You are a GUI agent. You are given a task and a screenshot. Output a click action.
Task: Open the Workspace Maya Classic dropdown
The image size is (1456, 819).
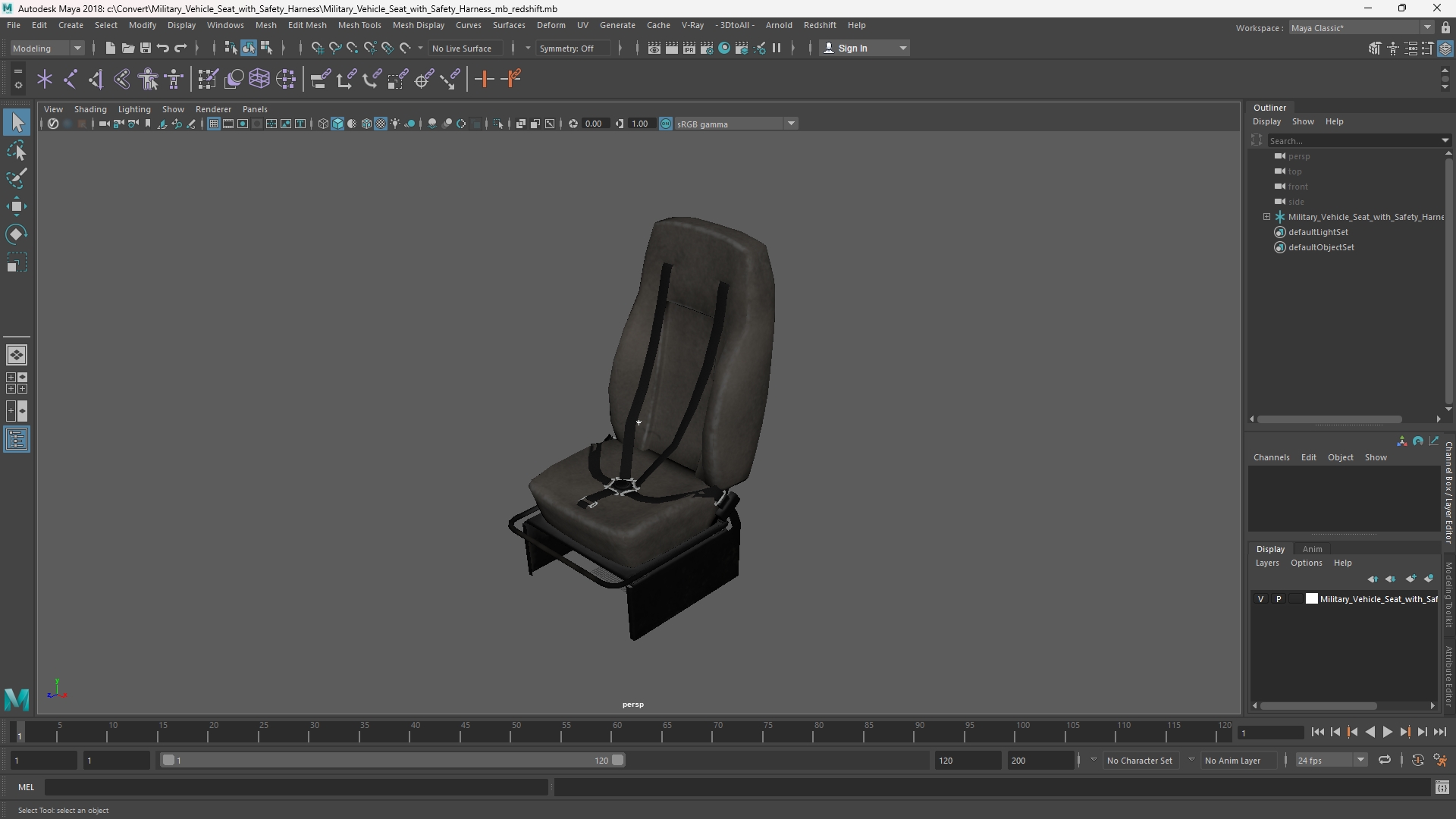(1361, 27)
